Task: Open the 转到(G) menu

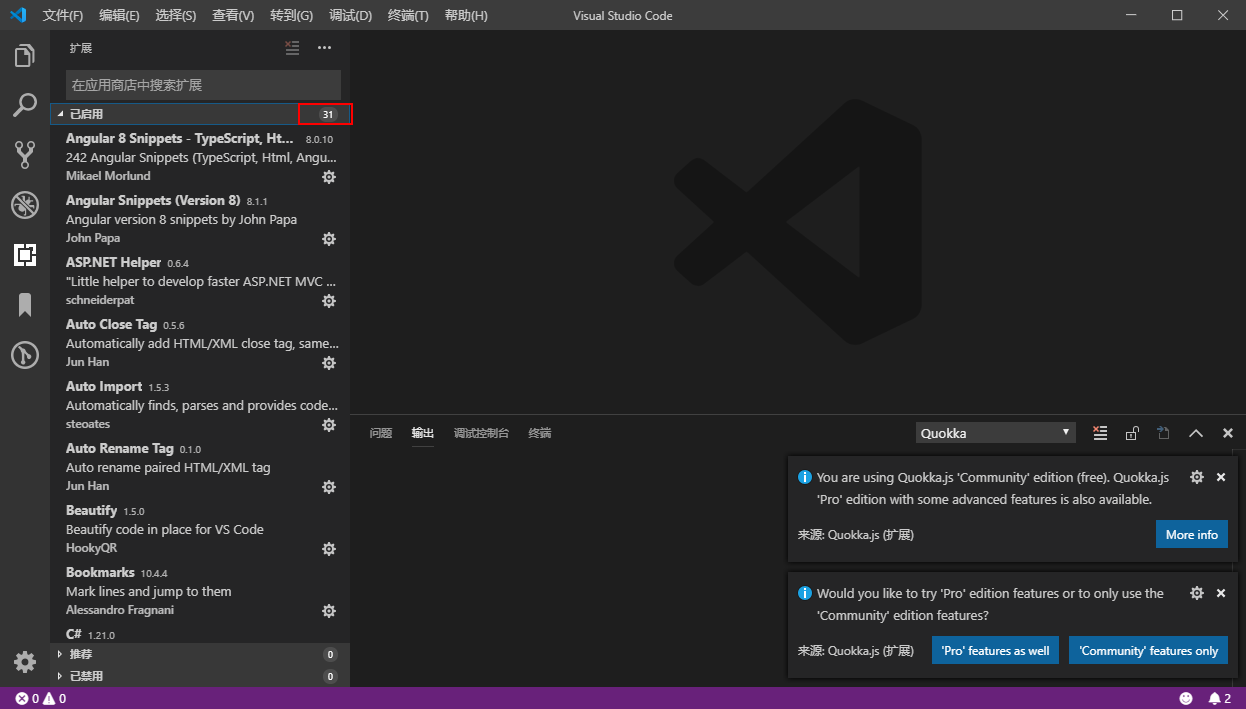Action: pos(291,15)
